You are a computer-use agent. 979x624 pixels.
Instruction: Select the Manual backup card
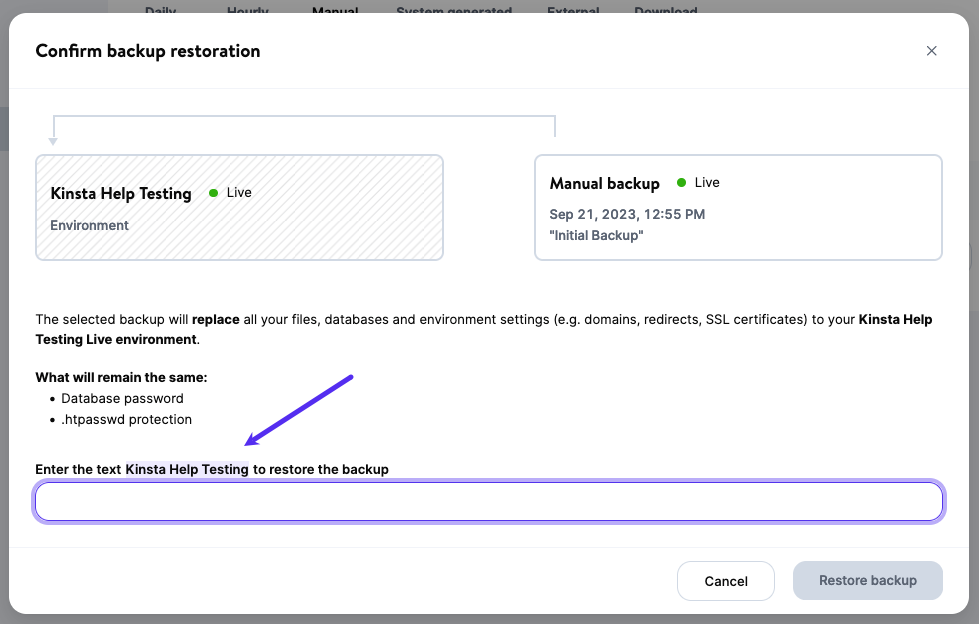tap(738, 207)
